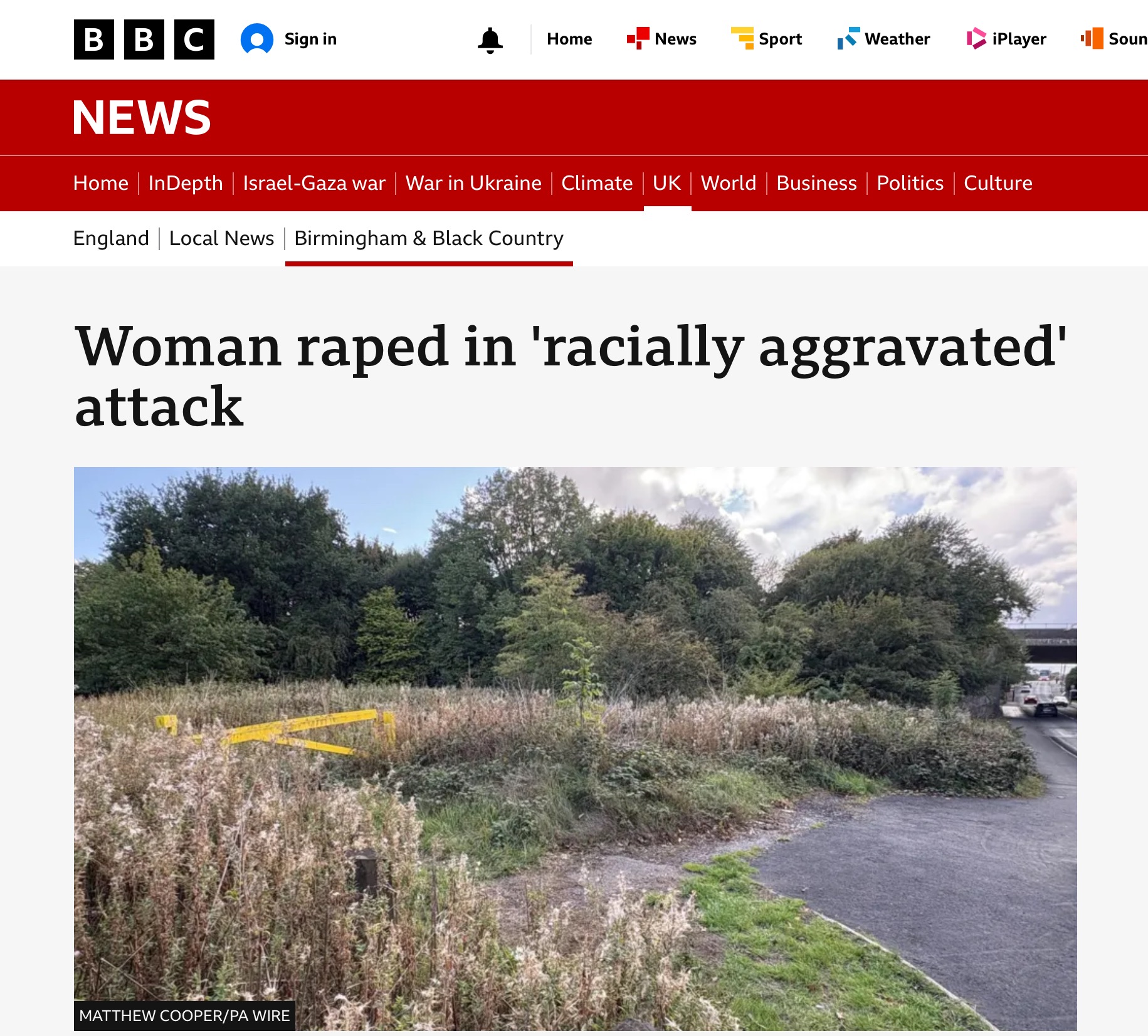
Task: Open the War in Ukraine section
Action: click(x=473, y=183)
